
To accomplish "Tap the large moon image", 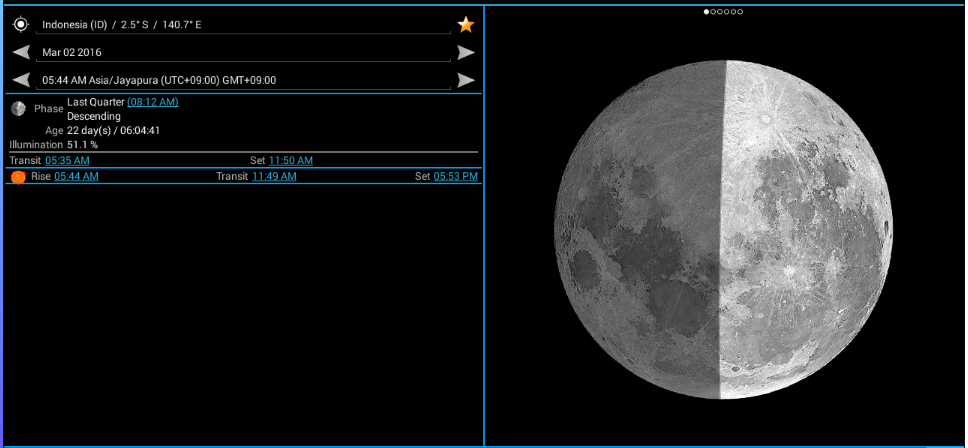I will [723, 230].
